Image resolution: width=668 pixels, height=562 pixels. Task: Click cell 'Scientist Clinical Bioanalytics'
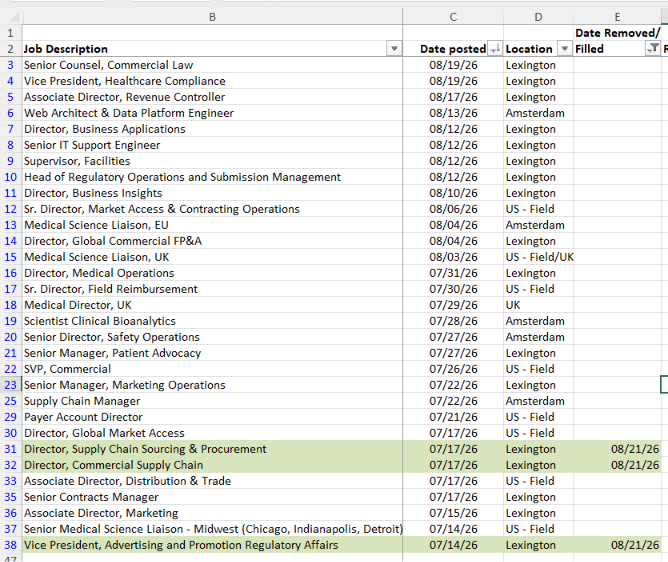click(x=212, y=321)
